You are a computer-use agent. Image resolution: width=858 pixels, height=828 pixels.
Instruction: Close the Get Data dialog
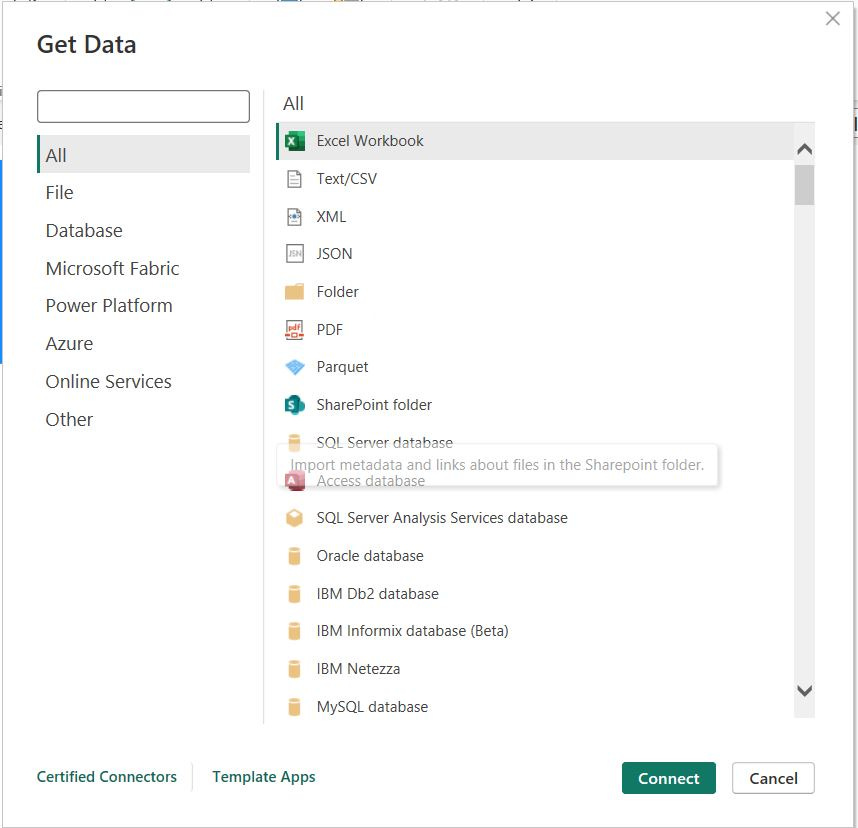tap(832, 19)
